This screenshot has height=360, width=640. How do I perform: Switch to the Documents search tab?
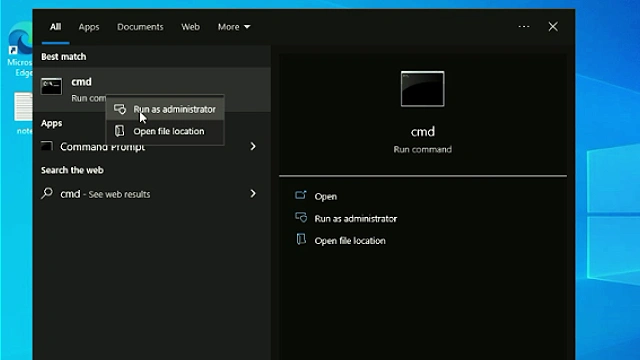(x=140, y=27)
